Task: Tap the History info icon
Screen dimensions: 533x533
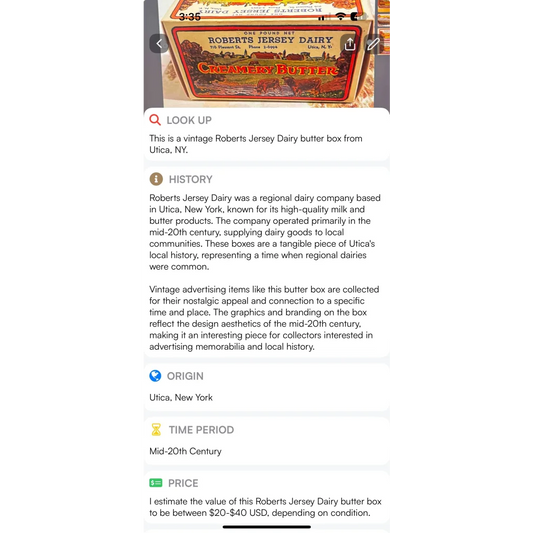Action: tap(156, 179)
